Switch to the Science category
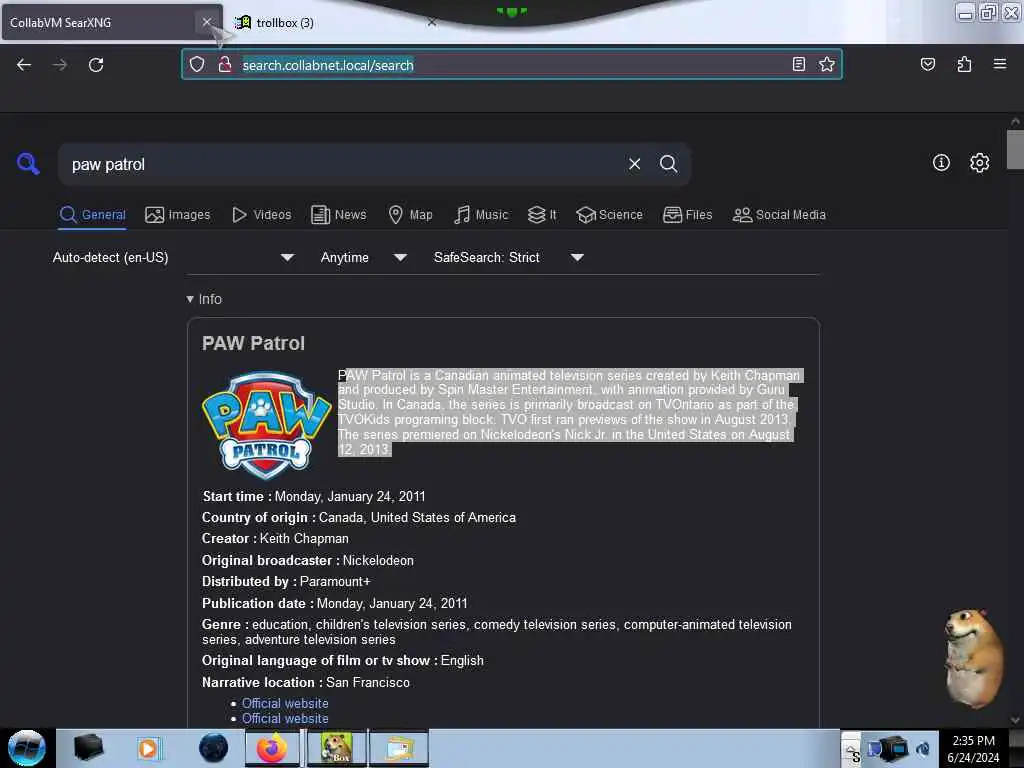Screen dimensions: 1024x768 [610, 215]
